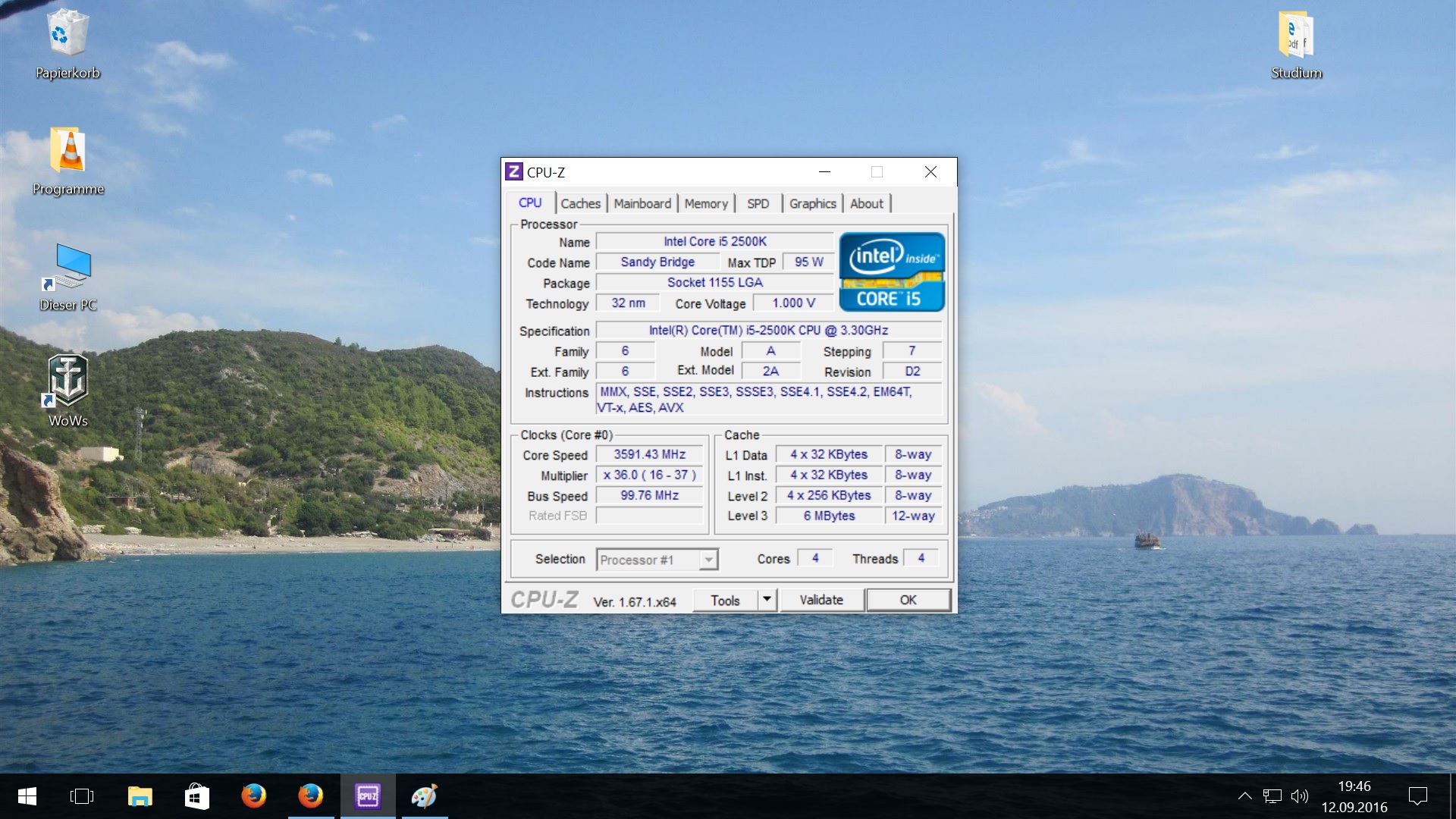The height and width of the screenshot is (819, 1456).
Task: Switch to the Memory tab
Action: (x=705, y=203)
